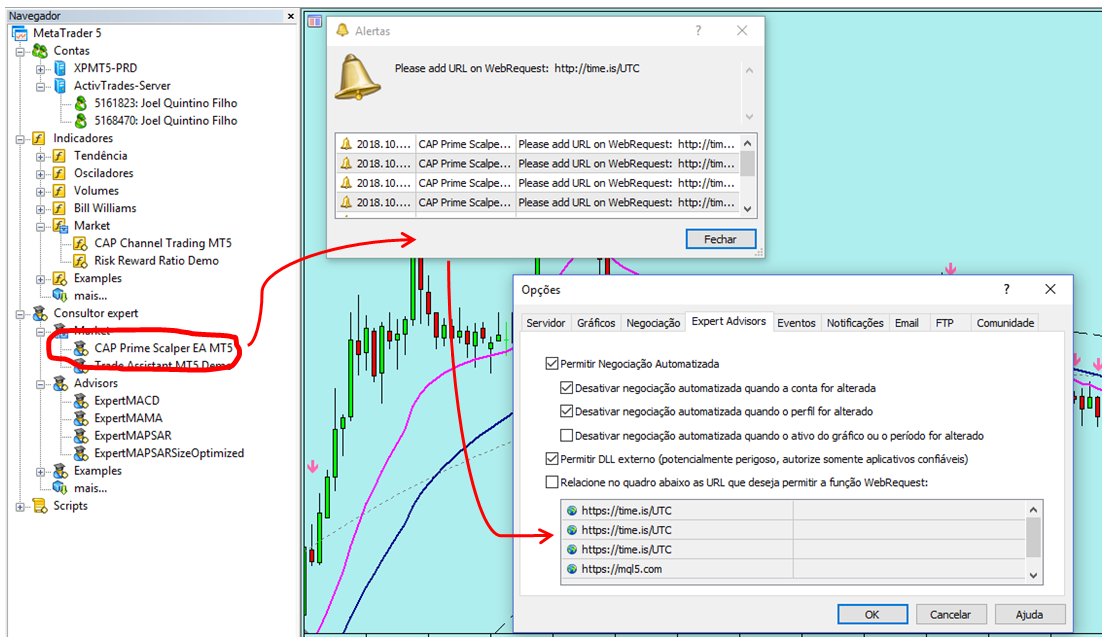
Task: Collapse the Advisors node
Action: pyautogui.click(x=41, y=384)
